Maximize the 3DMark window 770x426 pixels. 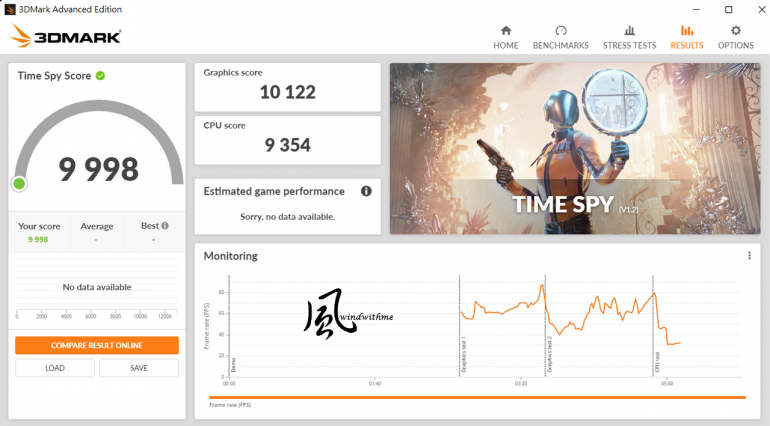point(728,9)
